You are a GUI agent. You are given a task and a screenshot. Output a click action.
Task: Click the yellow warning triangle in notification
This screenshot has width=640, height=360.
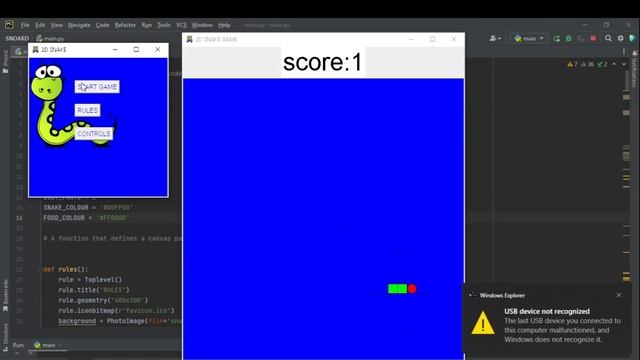(483, 323)
